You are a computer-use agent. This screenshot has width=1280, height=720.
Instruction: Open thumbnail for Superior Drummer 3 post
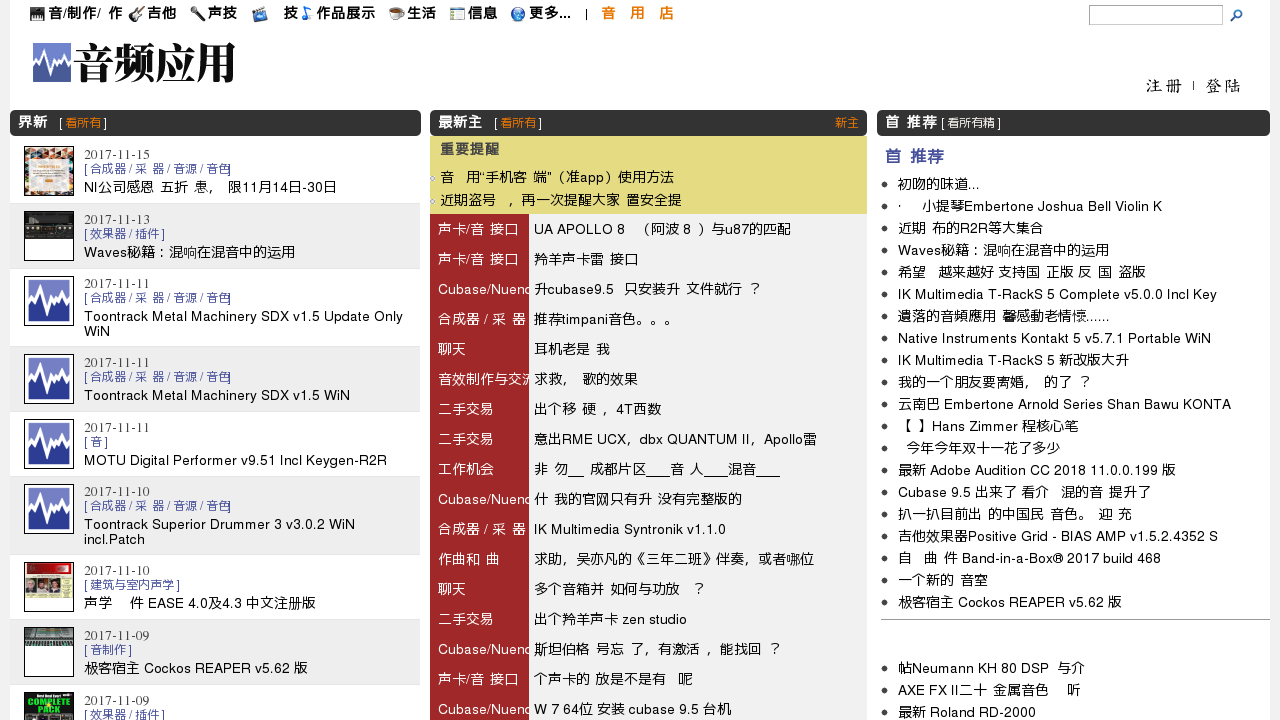coord(49,509)
